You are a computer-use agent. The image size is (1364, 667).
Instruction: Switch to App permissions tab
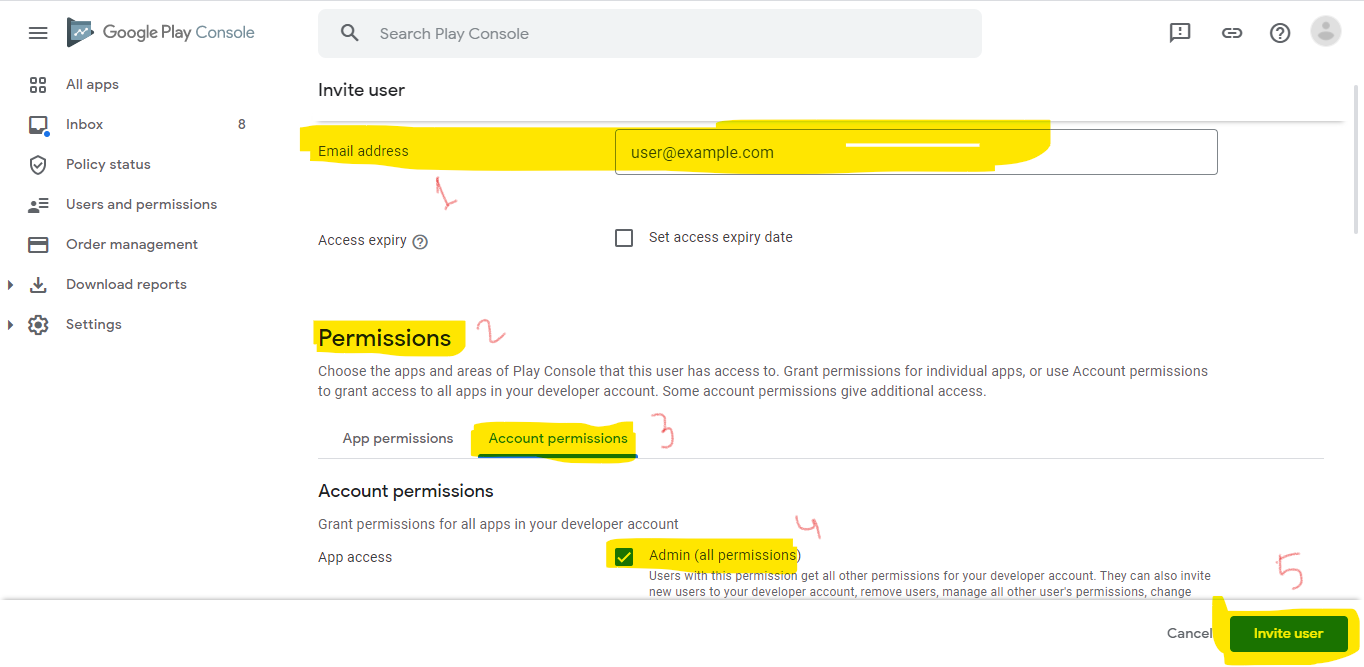pyautogui.click(x=398, y=438)
